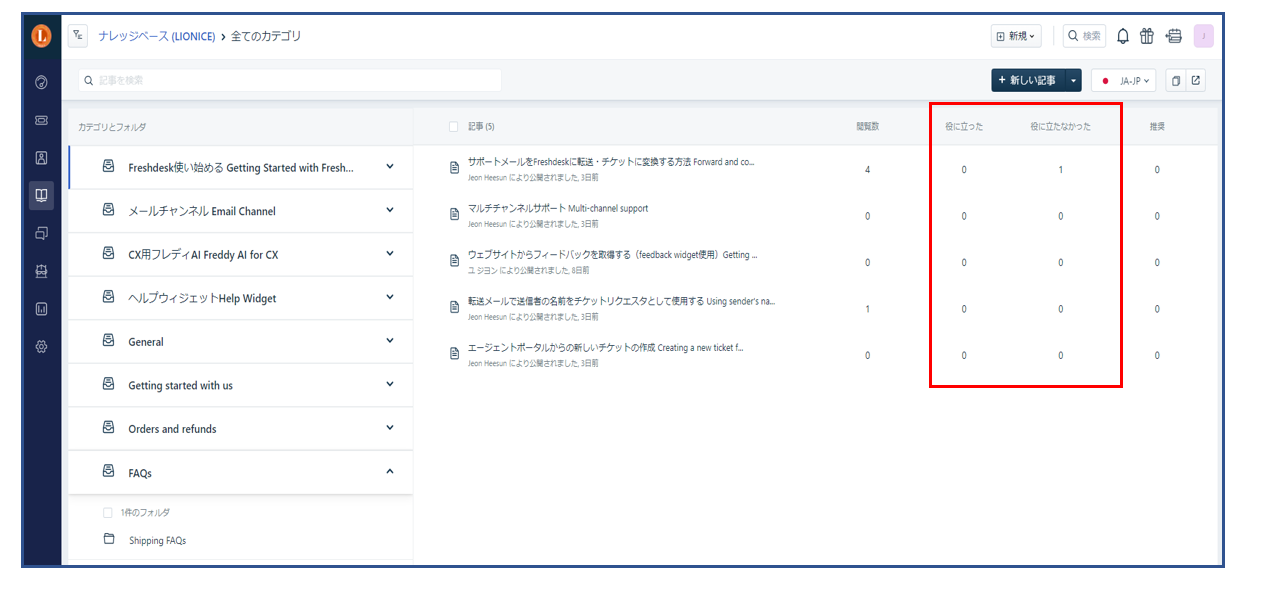The height and width of the screenshot is (602, 1263).
Task: Click view count 4 of first article
Action: [867, 170]
